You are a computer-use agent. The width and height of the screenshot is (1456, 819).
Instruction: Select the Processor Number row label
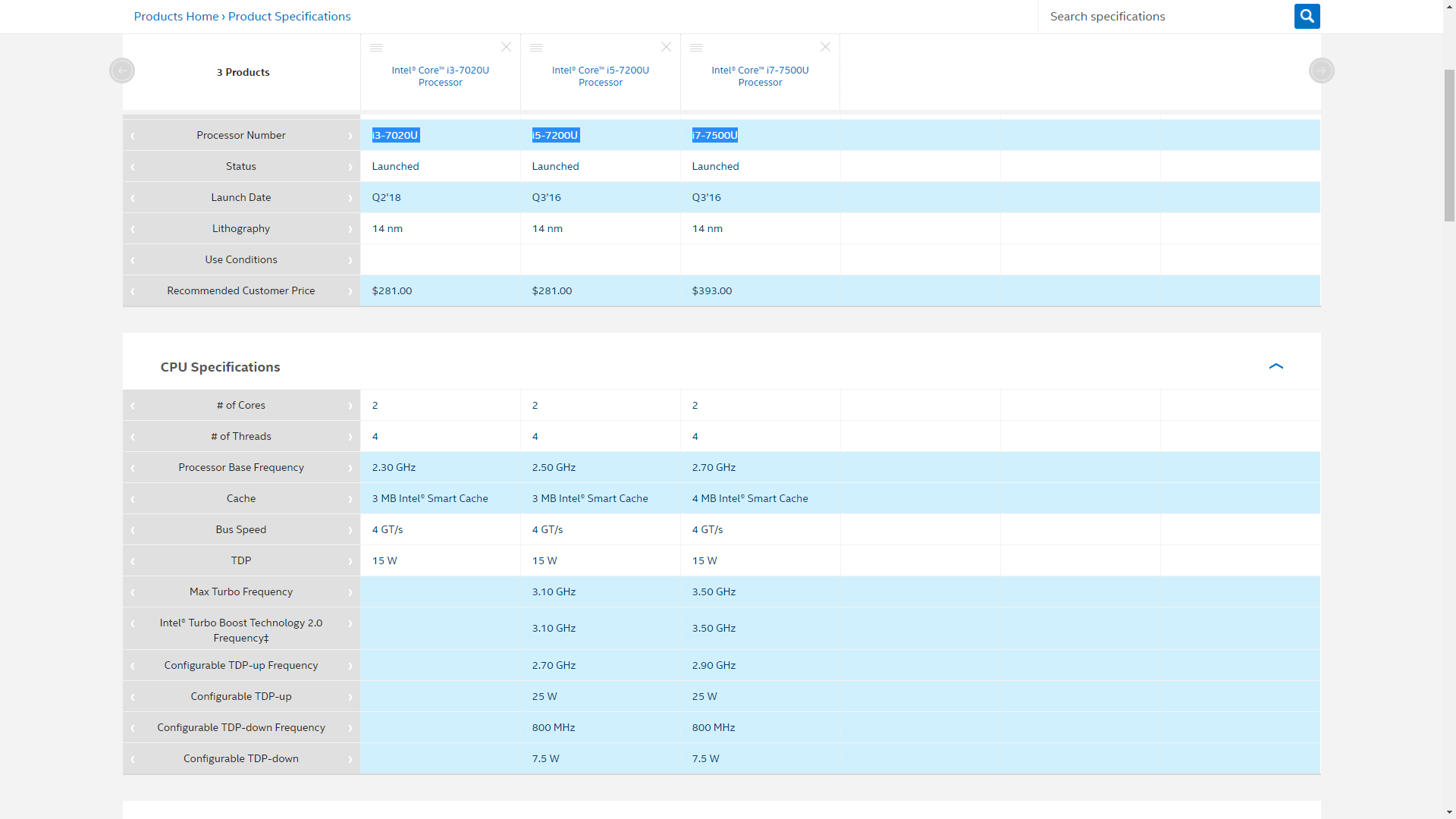pos(241,135)
